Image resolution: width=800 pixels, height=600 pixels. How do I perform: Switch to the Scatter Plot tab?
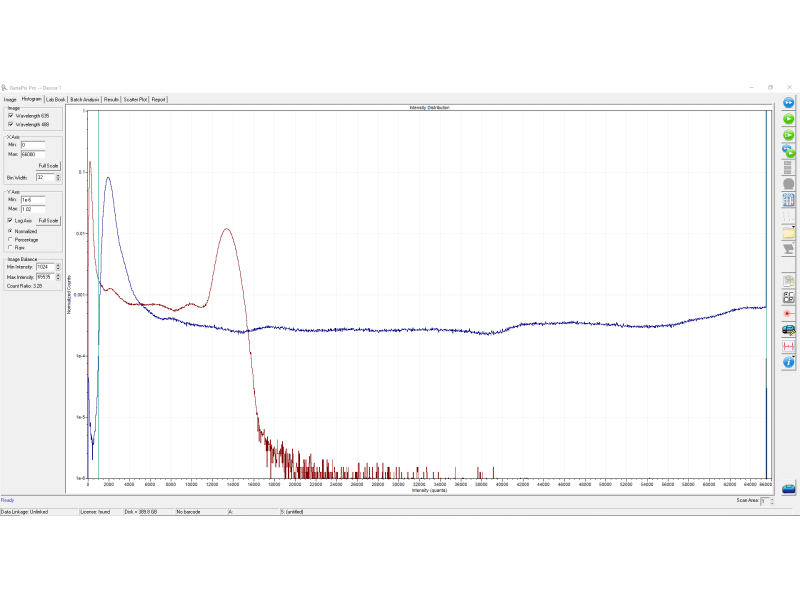tap(135, 100)
